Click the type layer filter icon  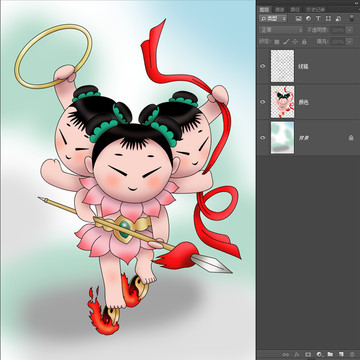click(x=318, y=19)
